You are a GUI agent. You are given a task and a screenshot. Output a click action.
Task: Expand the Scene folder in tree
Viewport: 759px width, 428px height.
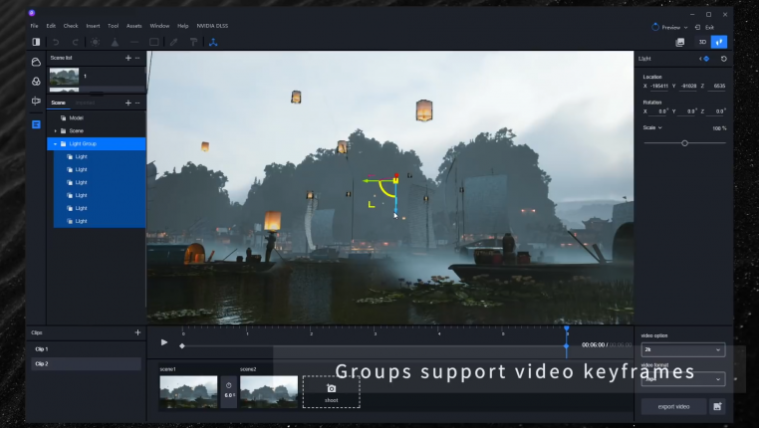(55, 131)
